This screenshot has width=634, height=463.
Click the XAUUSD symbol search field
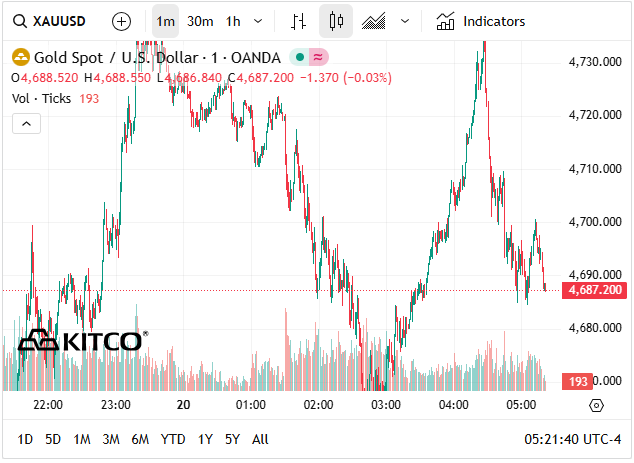(50, 21)
